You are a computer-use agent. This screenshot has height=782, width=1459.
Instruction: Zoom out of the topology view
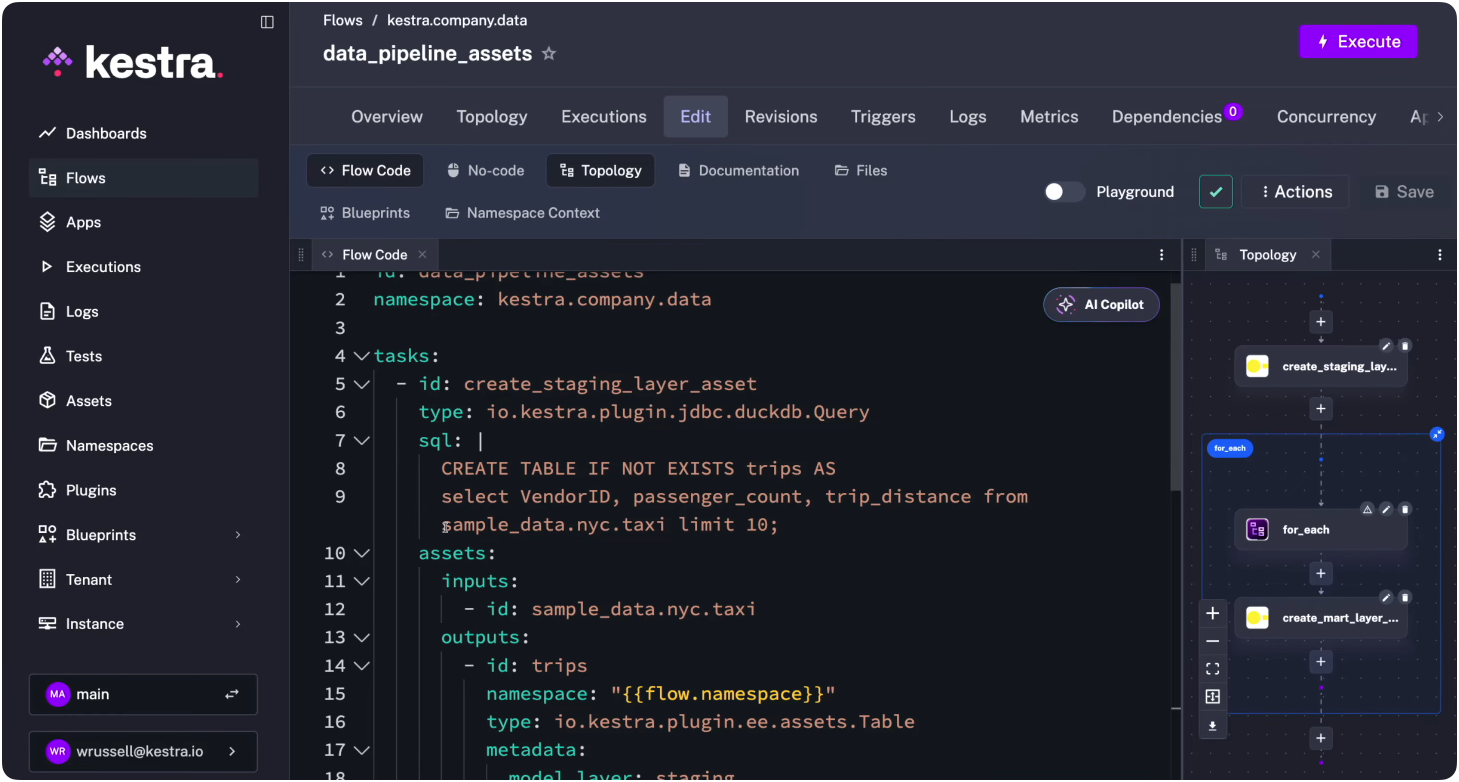tap(1212, 641)
